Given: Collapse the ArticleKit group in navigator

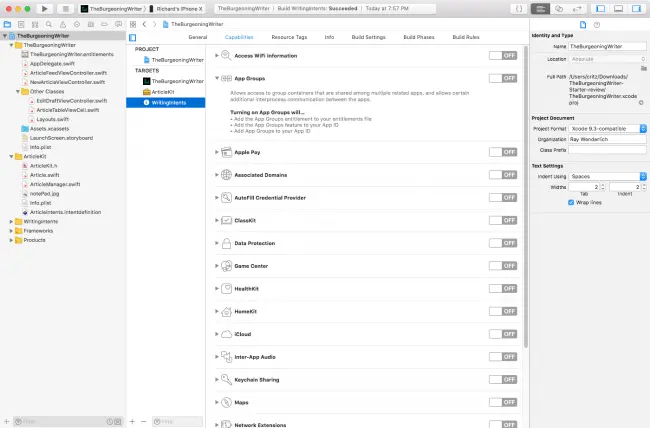Looking at the screenshot, I should pos(11,156).
